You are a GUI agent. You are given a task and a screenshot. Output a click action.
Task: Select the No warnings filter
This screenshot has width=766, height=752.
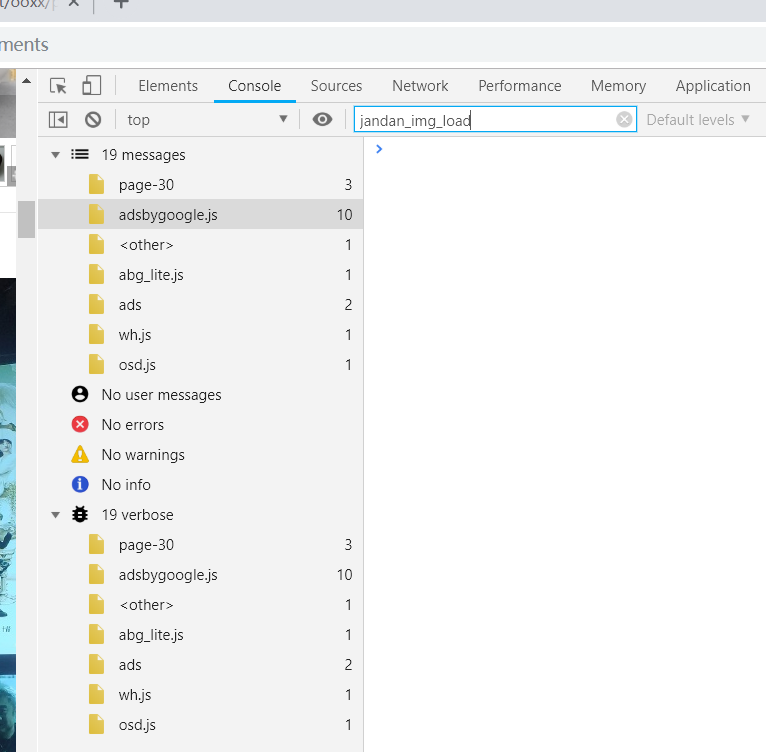tap(142, 455)
